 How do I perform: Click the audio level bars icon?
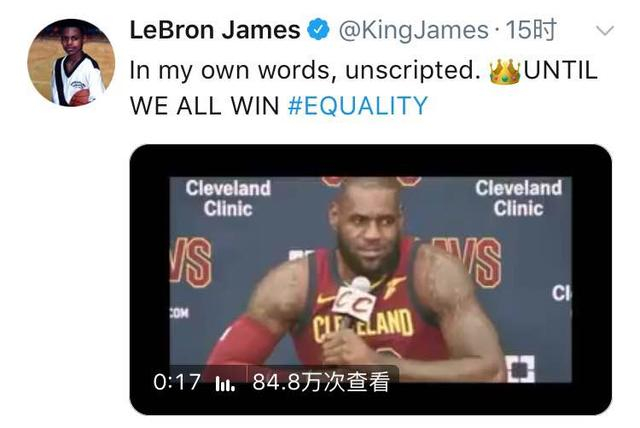(x=225, y=384)
